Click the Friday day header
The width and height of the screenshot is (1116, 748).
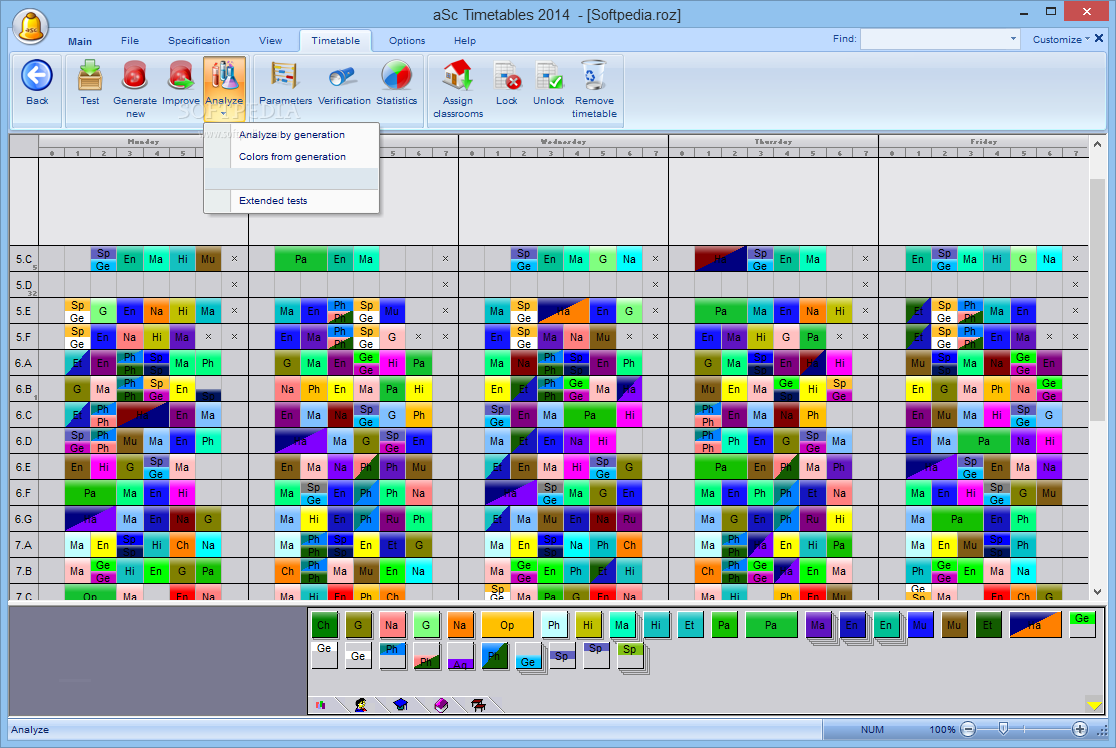pyautogui.click(x=984, y=142)
